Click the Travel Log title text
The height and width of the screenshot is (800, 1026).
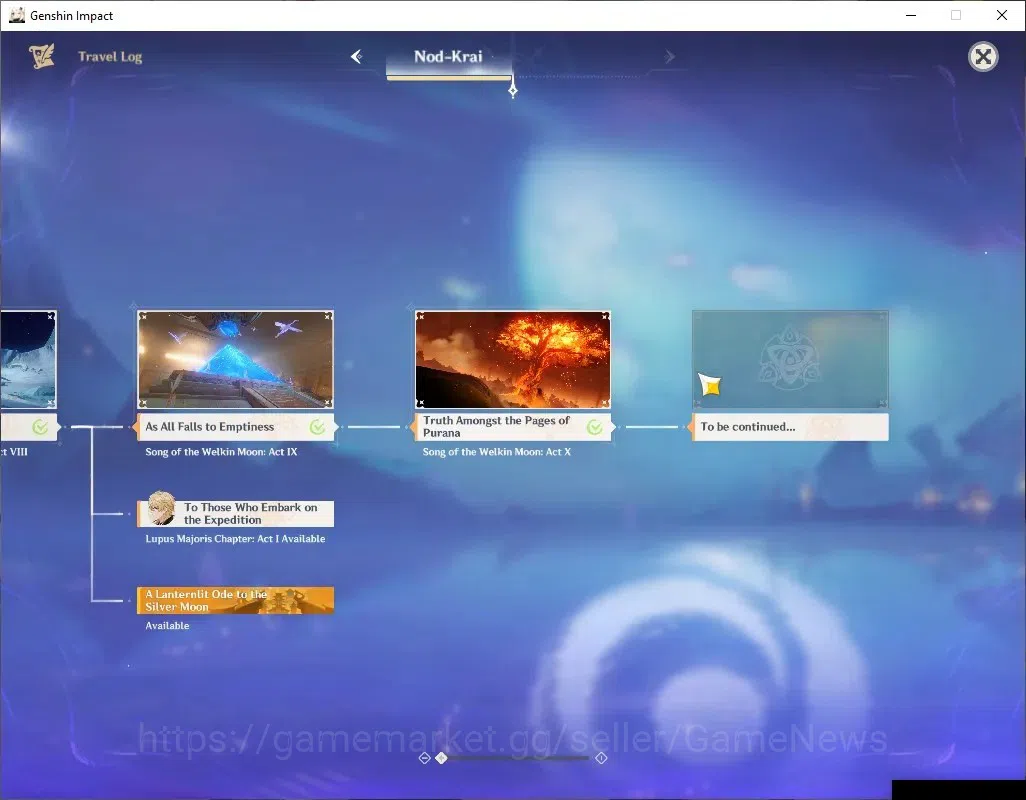click(x=110, y=57)
